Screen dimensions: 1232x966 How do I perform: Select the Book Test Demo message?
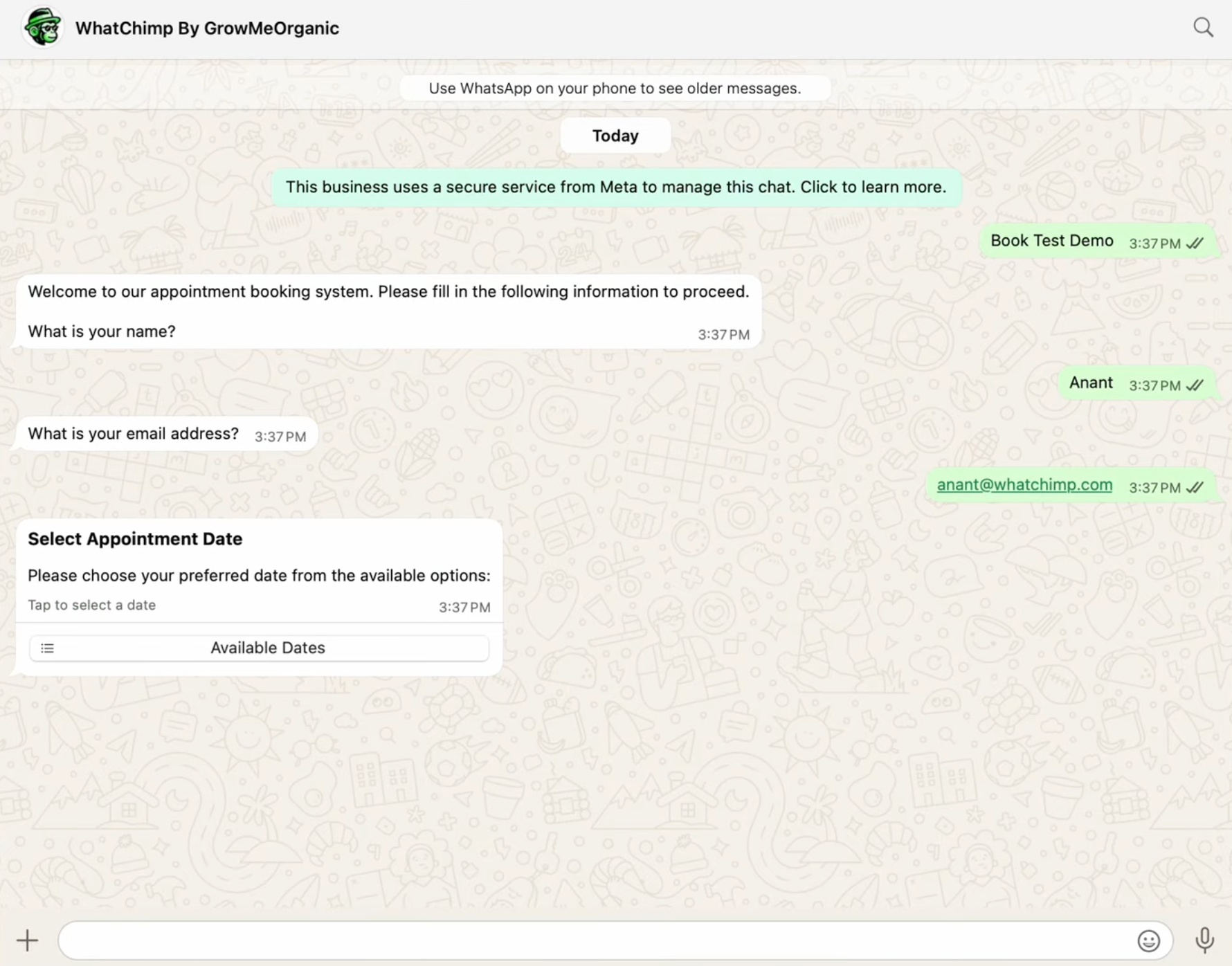(1098, 241)
